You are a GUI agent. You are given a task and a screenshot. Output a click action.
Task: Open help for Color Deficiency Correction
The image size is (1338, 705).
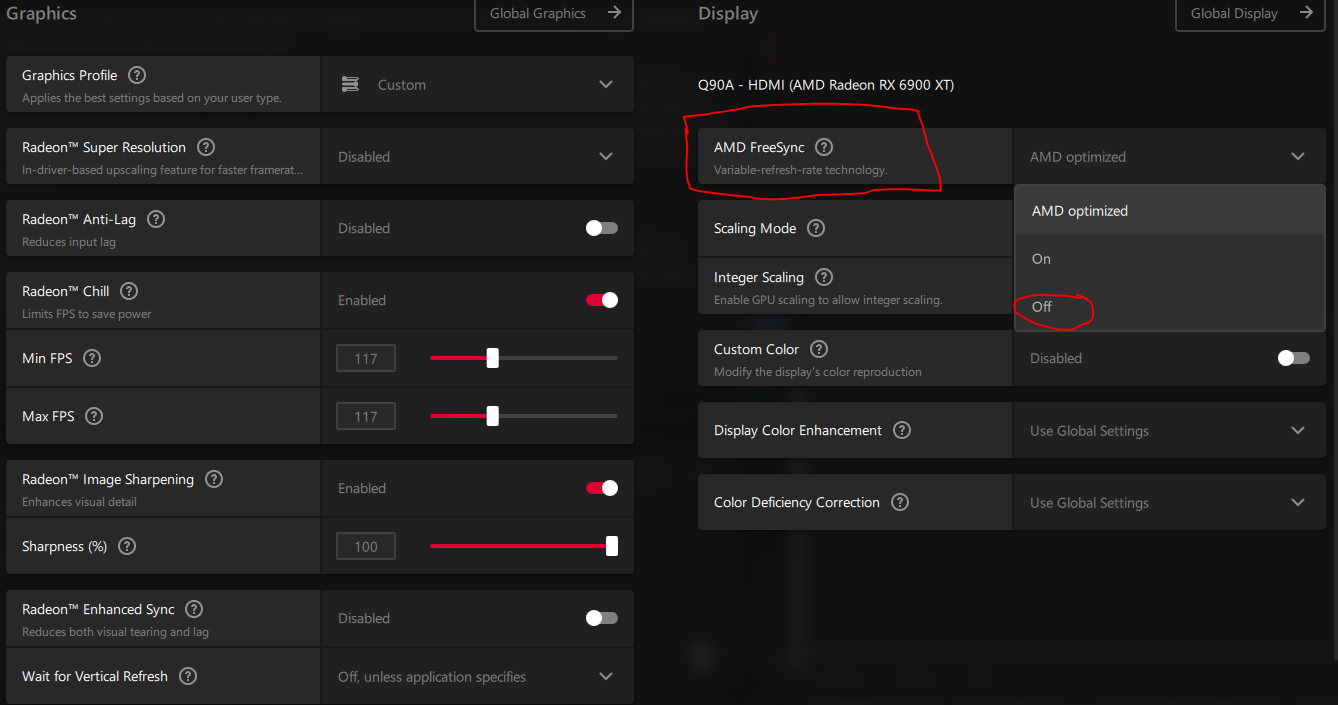(900, 502)
